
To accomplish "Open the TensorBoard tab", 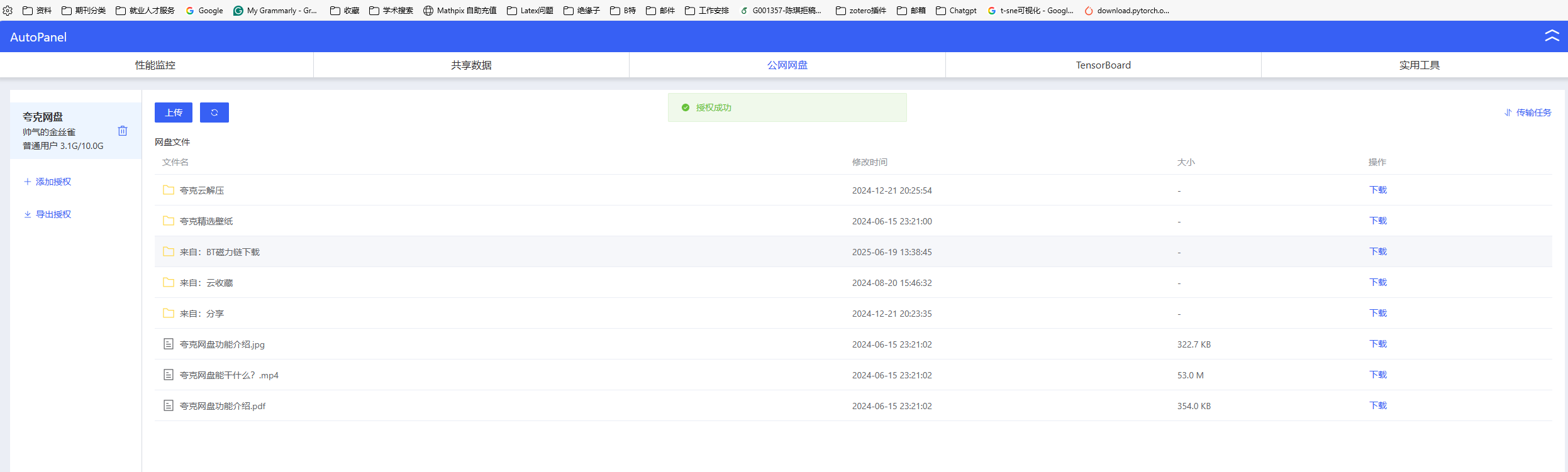I will click(x=1103, y=65).
